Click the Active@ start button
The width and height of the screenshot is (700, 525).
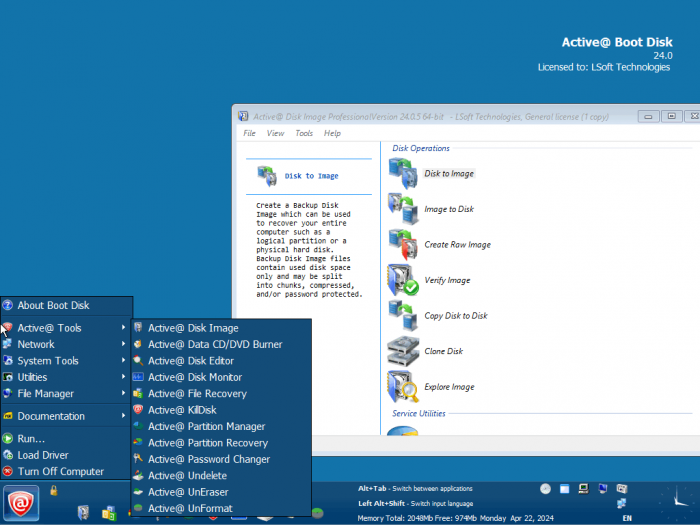[x=20, y=503]
